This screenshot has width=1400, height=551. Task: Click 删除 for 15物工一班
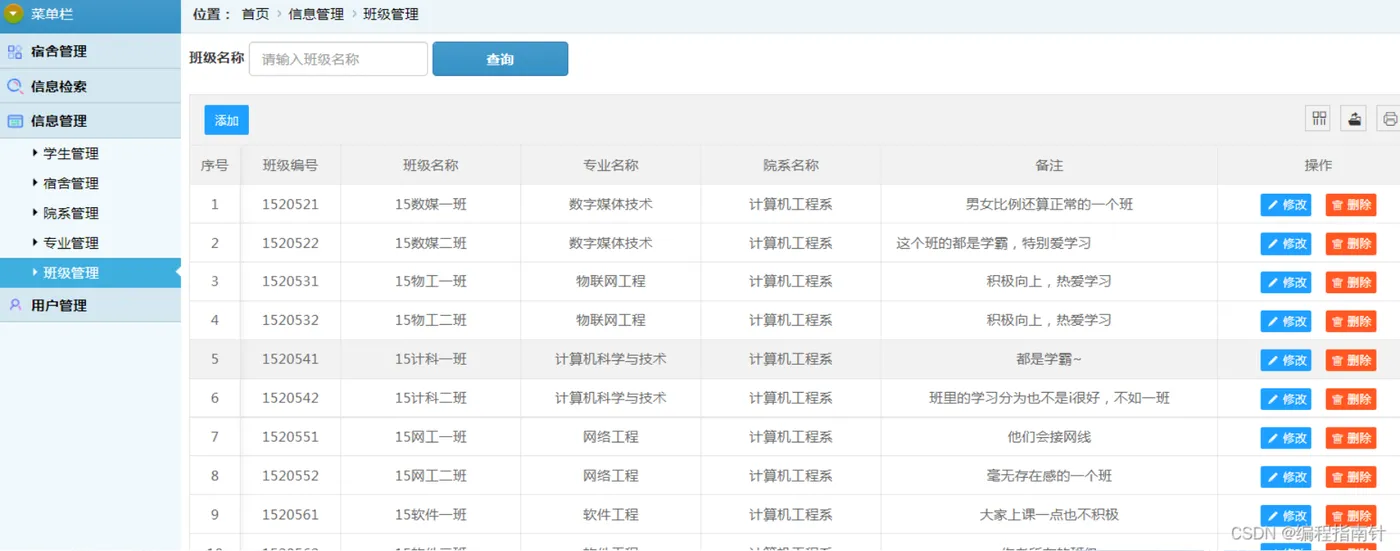pyautogui.click(x=1351, y=283)
